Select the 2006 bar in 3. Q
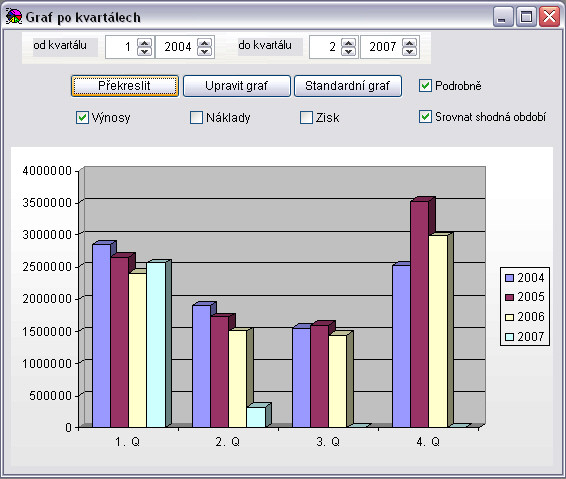The height and width of the screenshot is (479, 566). point(338,381)
